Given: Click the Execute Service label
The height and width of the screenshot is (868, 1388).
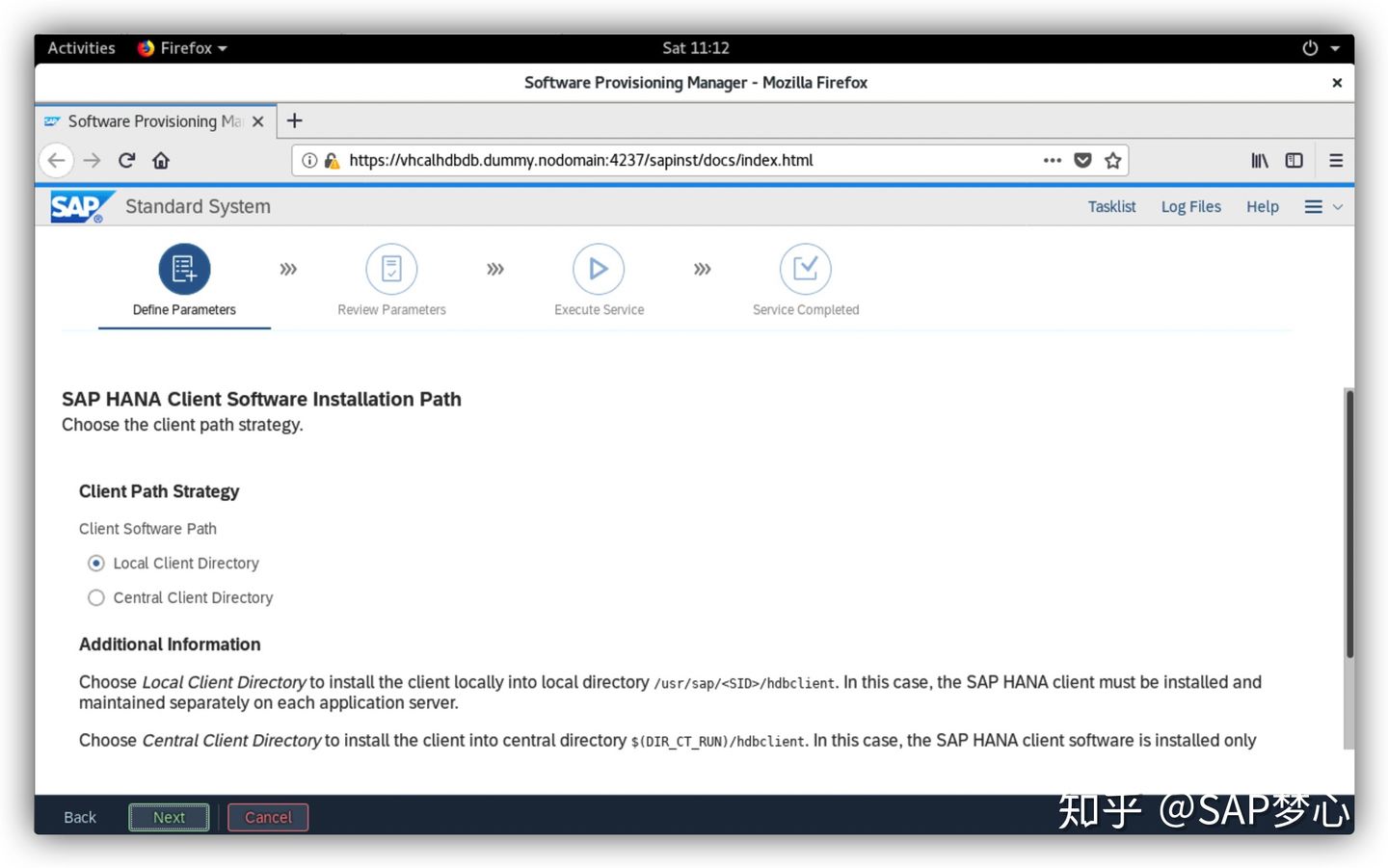Looking at the screenshot, I should [x=599, y=309].
